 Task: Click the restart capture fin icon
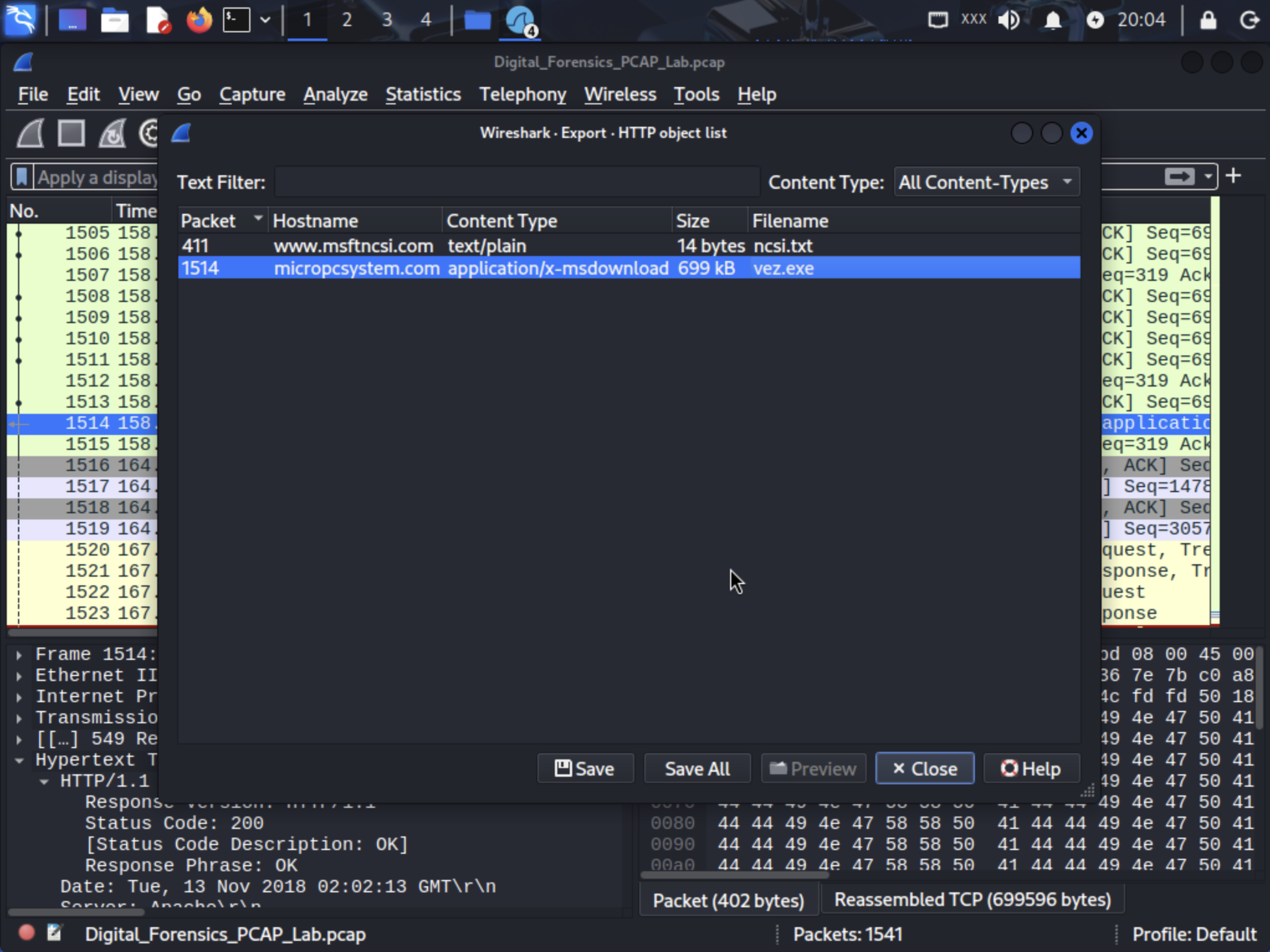point(112,133)
